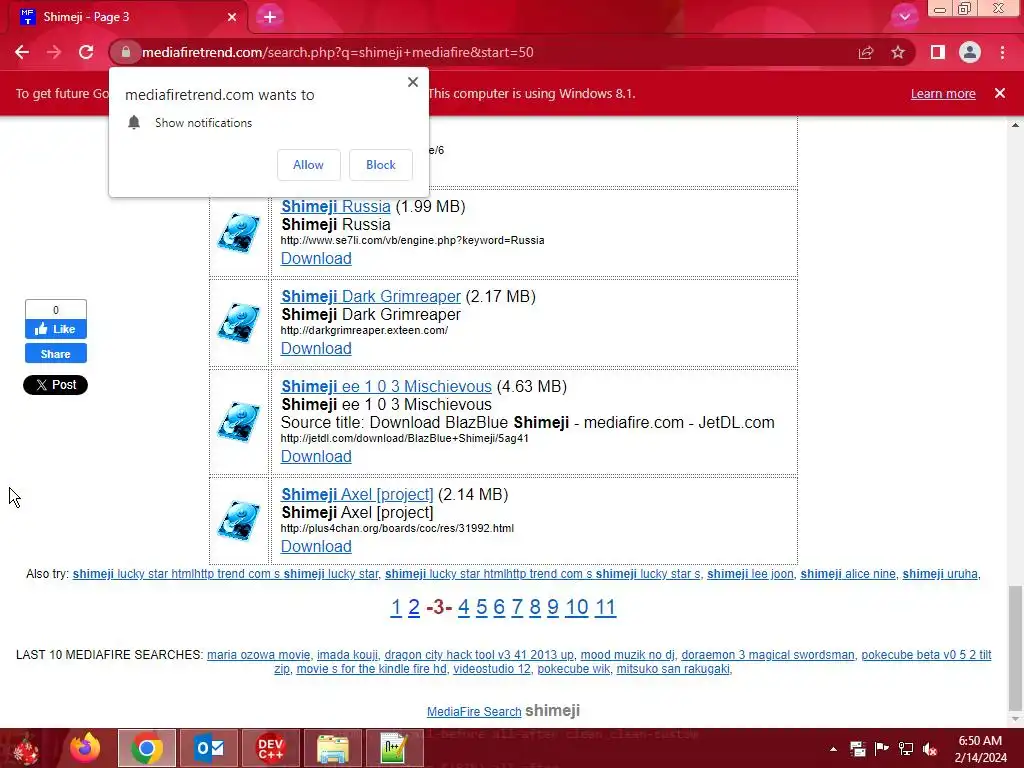Allow notifications from mediafiretrend.com

(x=308, y=165)
